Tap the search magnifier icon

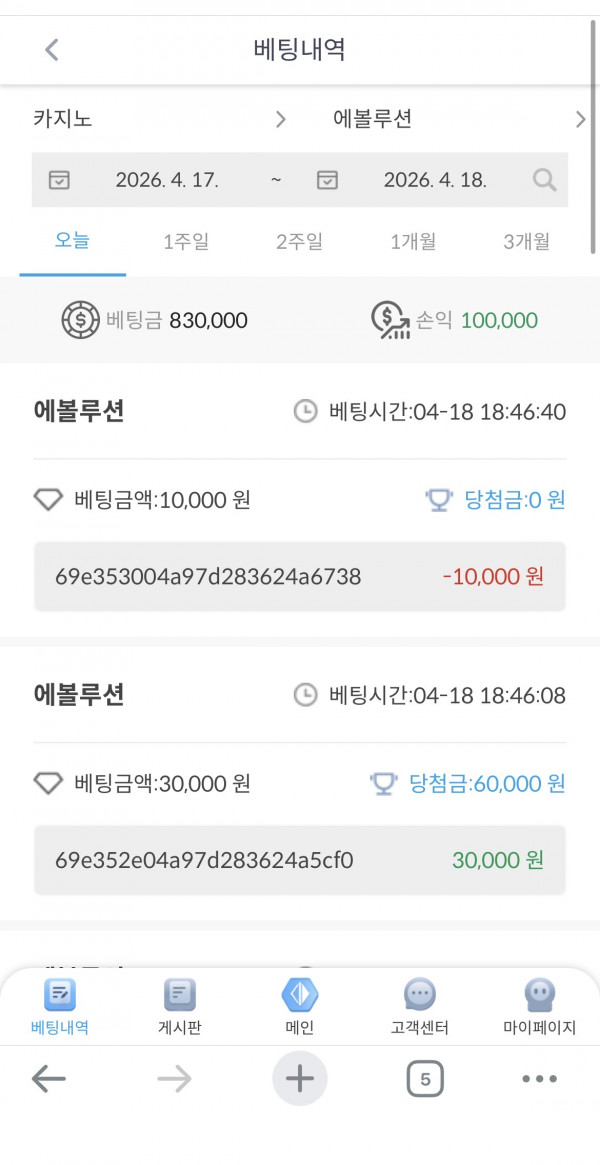point(543,180)
